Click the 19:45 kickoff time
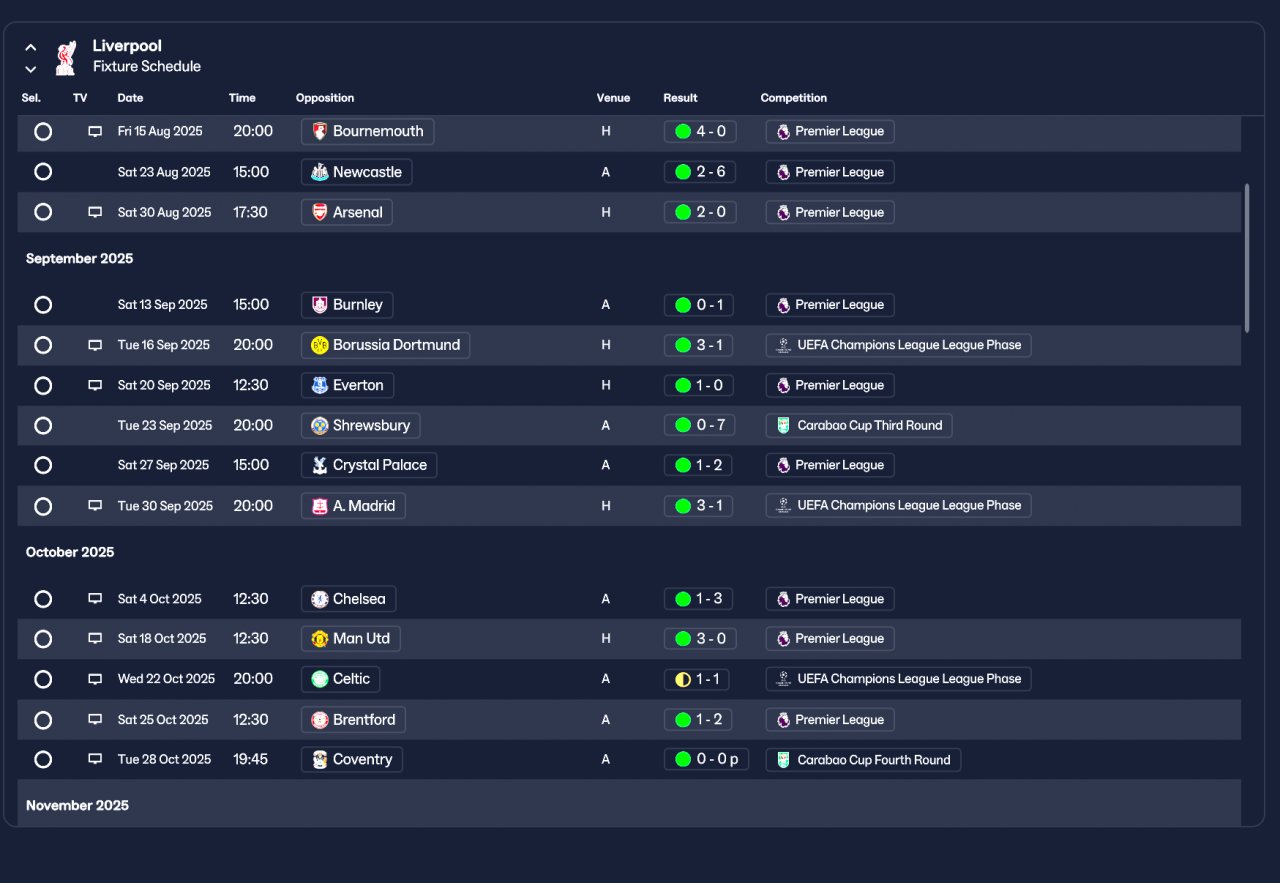The height and width of the screenshot is (883, 1280). pyautogui.click(x=250, y=760)
